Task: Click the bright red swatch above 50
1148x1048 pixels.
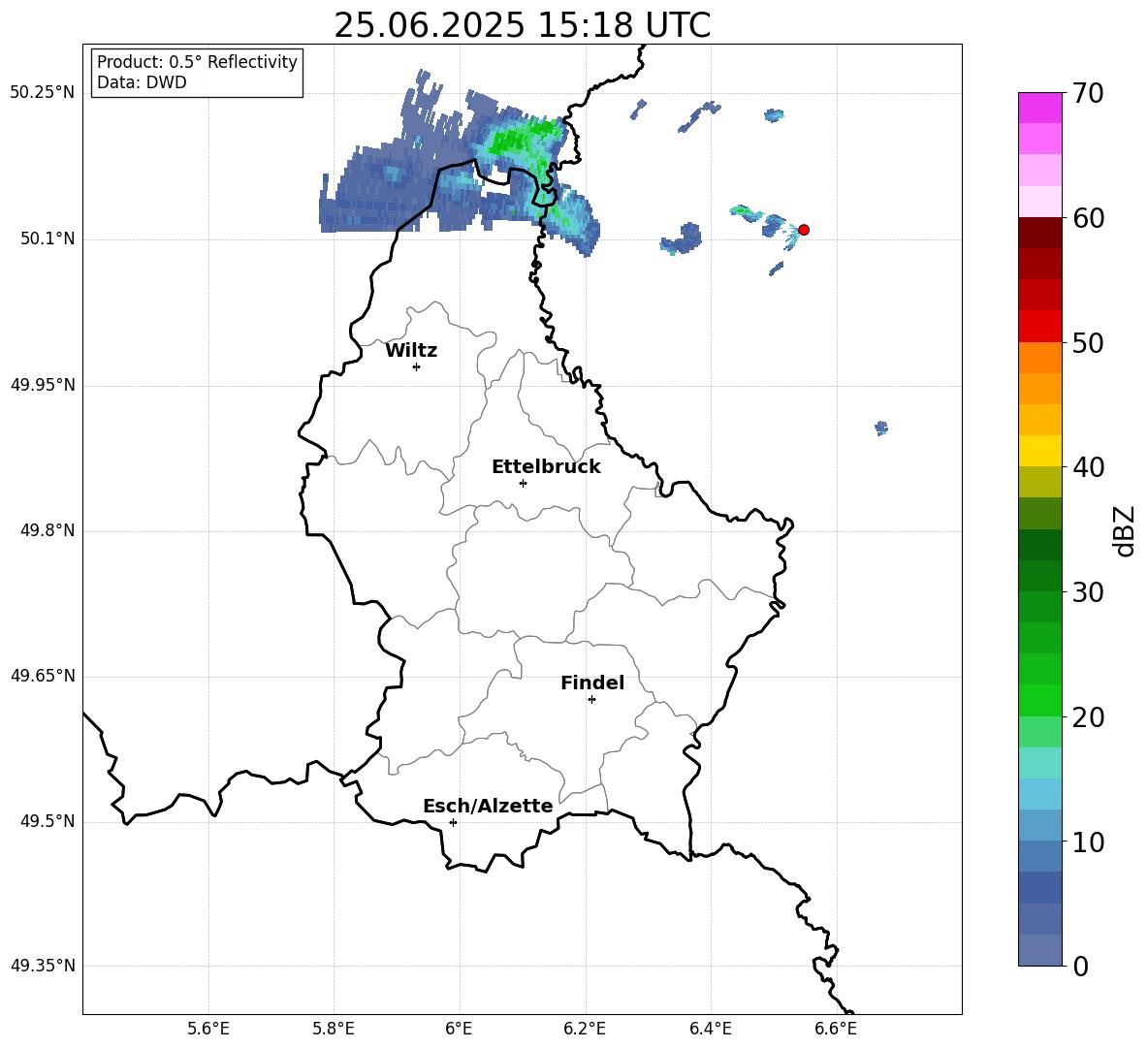Action: (1040, 327)
